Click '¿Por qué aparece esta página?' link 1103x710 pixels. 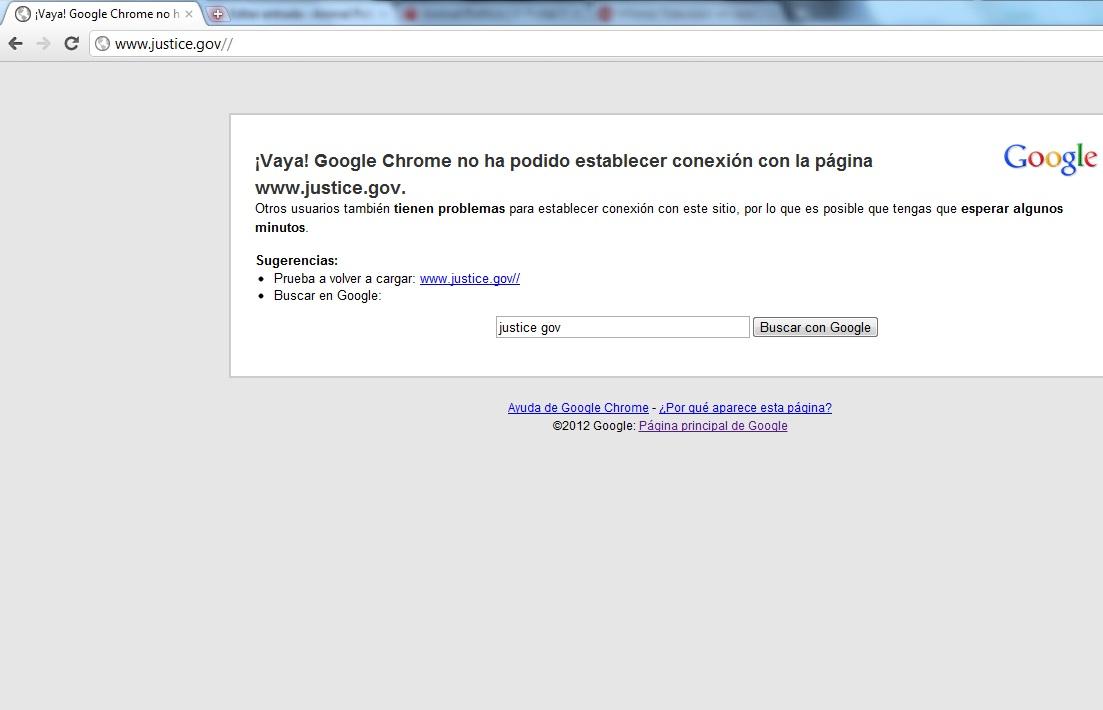pos(745,408)
